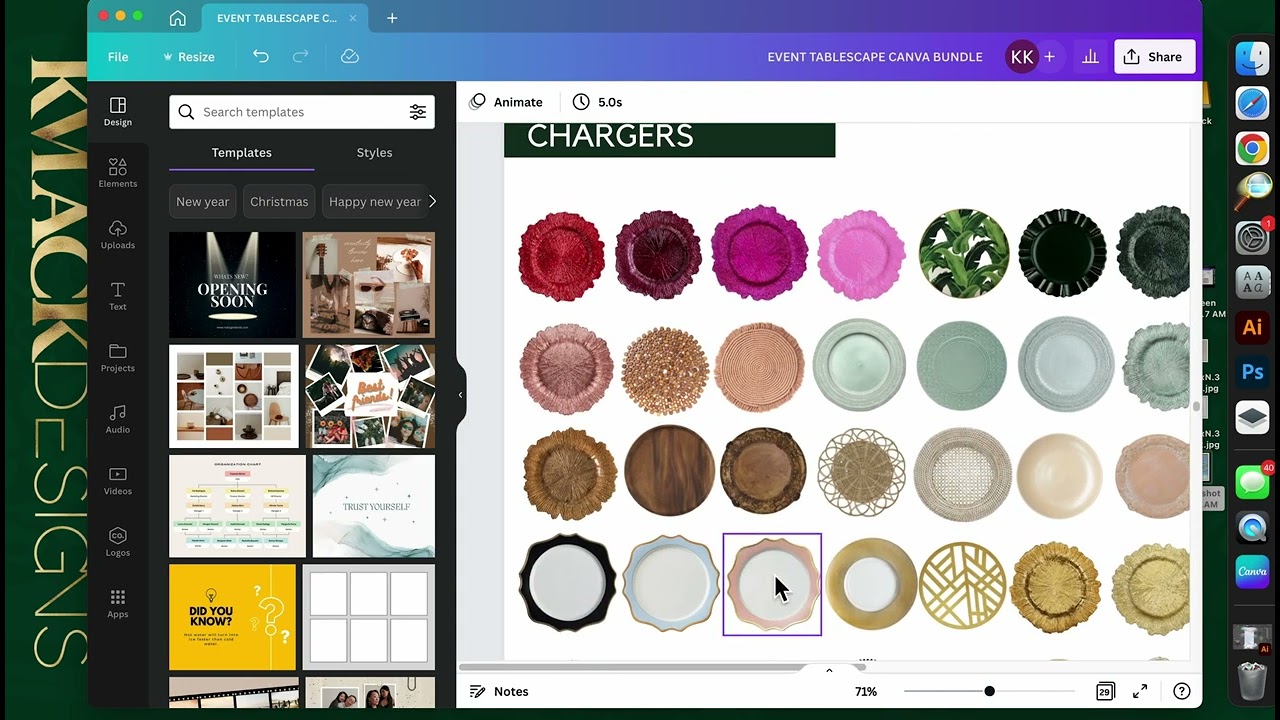The width and height of the screenshot is (1280, 720).
Task: Open the File menu
Action: point(118,57)
